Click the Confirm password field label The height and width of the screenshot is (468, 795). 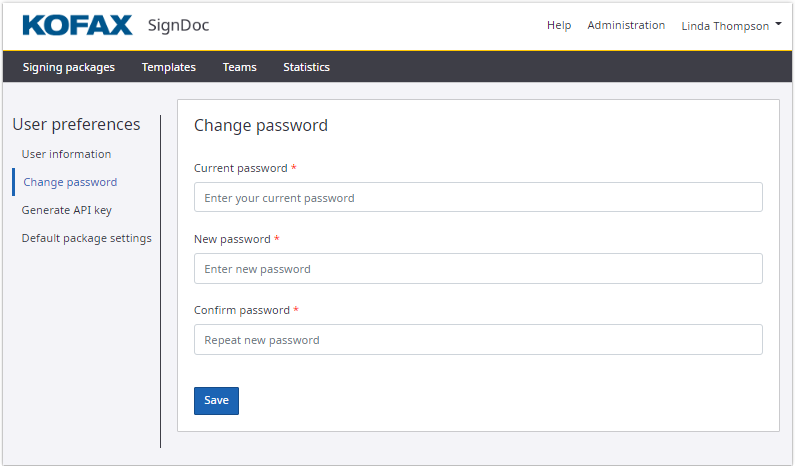pos(241,310)
